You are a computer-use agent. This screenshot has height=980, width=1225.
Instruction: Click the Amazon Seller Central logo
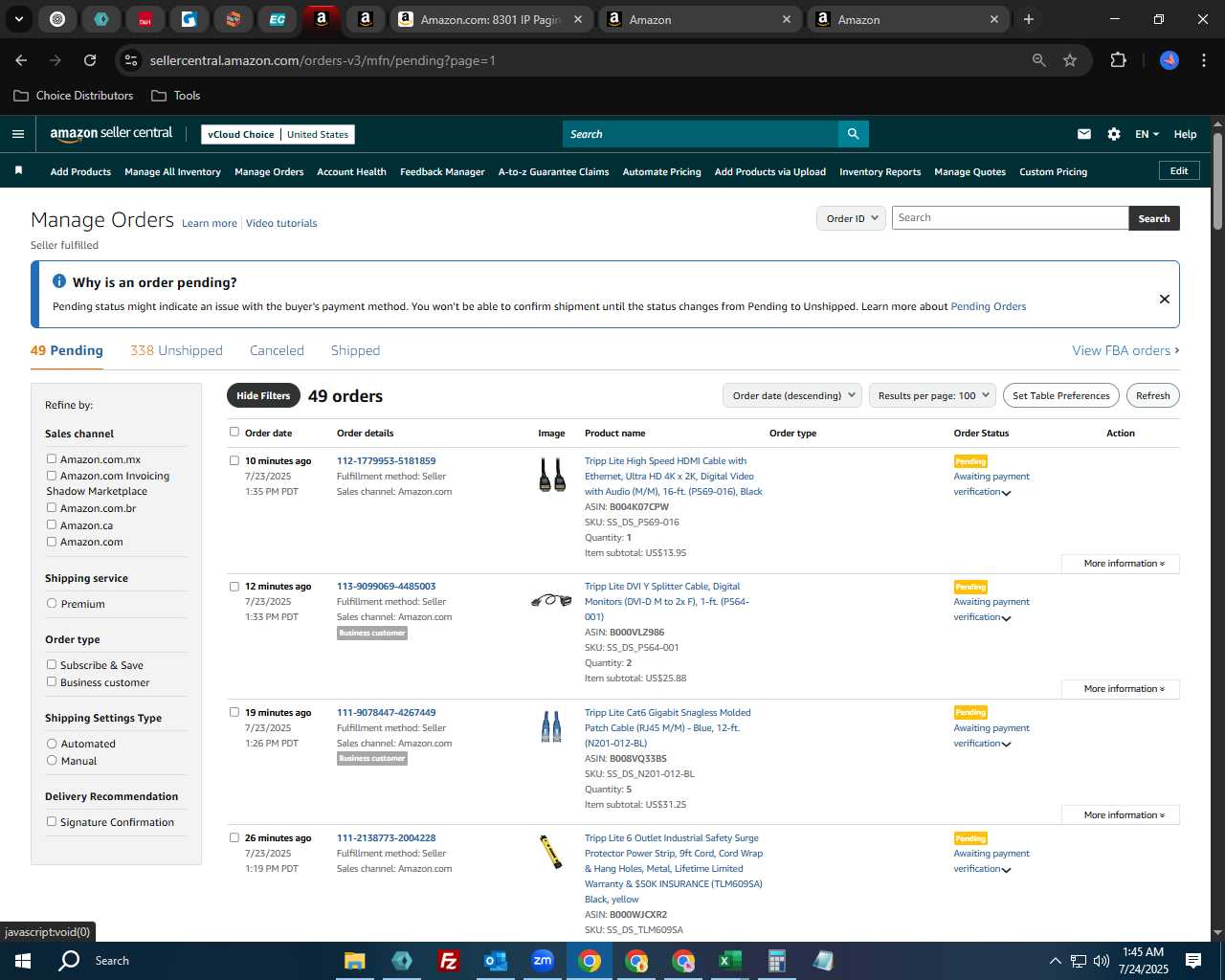pos(111,134)
